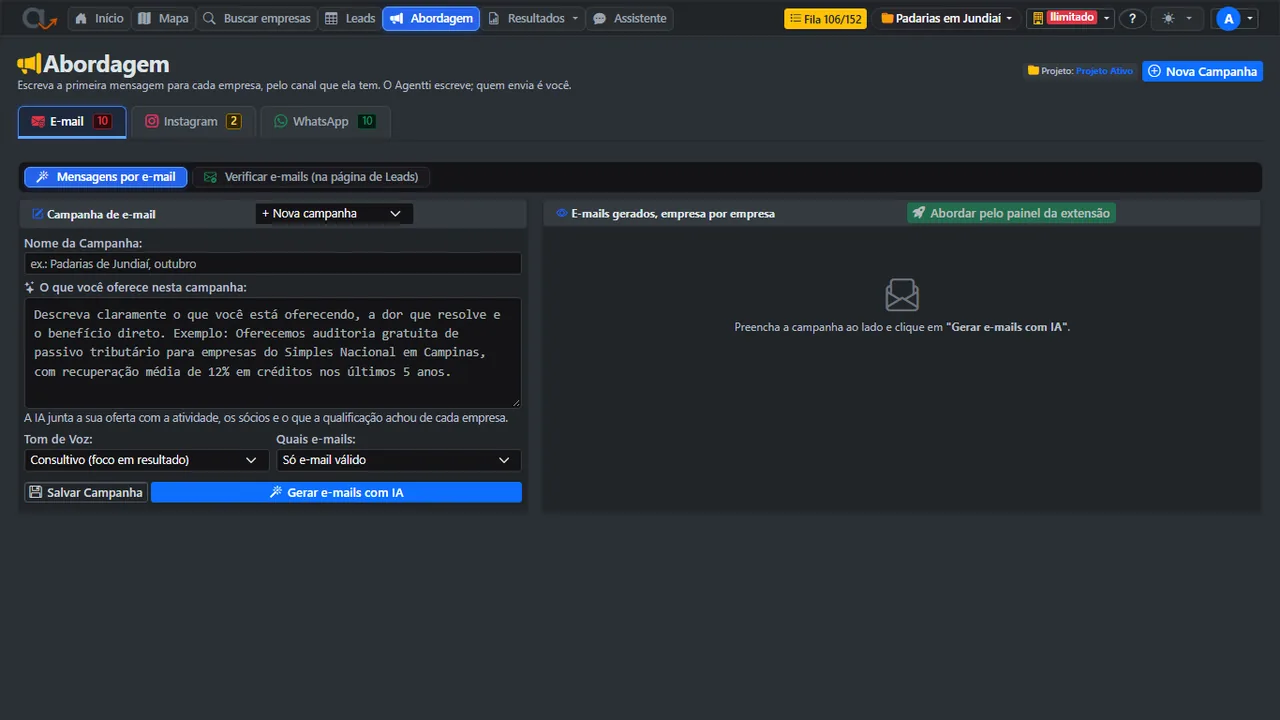Expand the Resultados dropdown menu
This screenshot has height=720, width=1280.
(x=533, y=18)
